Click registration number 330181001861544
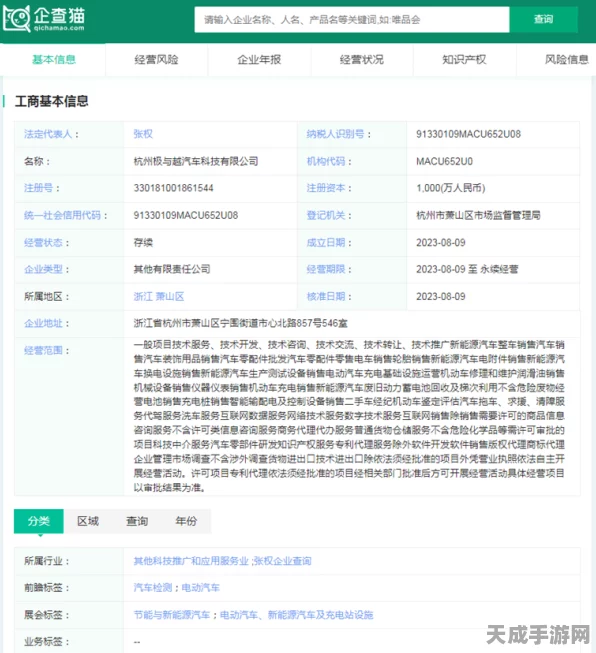The width and height of the screenshot is (596, 653). [x=173, y=188]
